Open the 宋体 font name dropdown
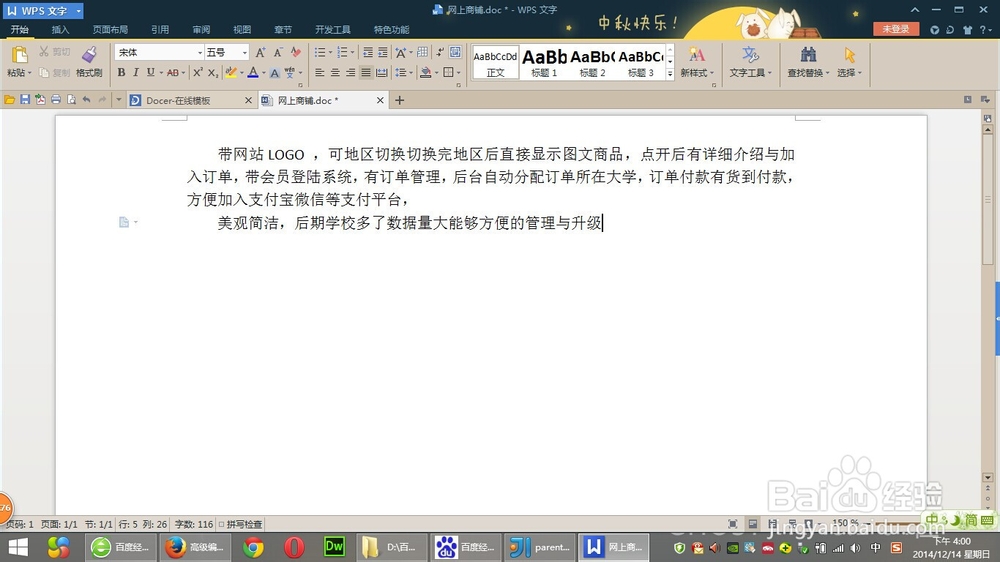The height and width of the screenshot is (562, 1000). click(x=200, y=52)
